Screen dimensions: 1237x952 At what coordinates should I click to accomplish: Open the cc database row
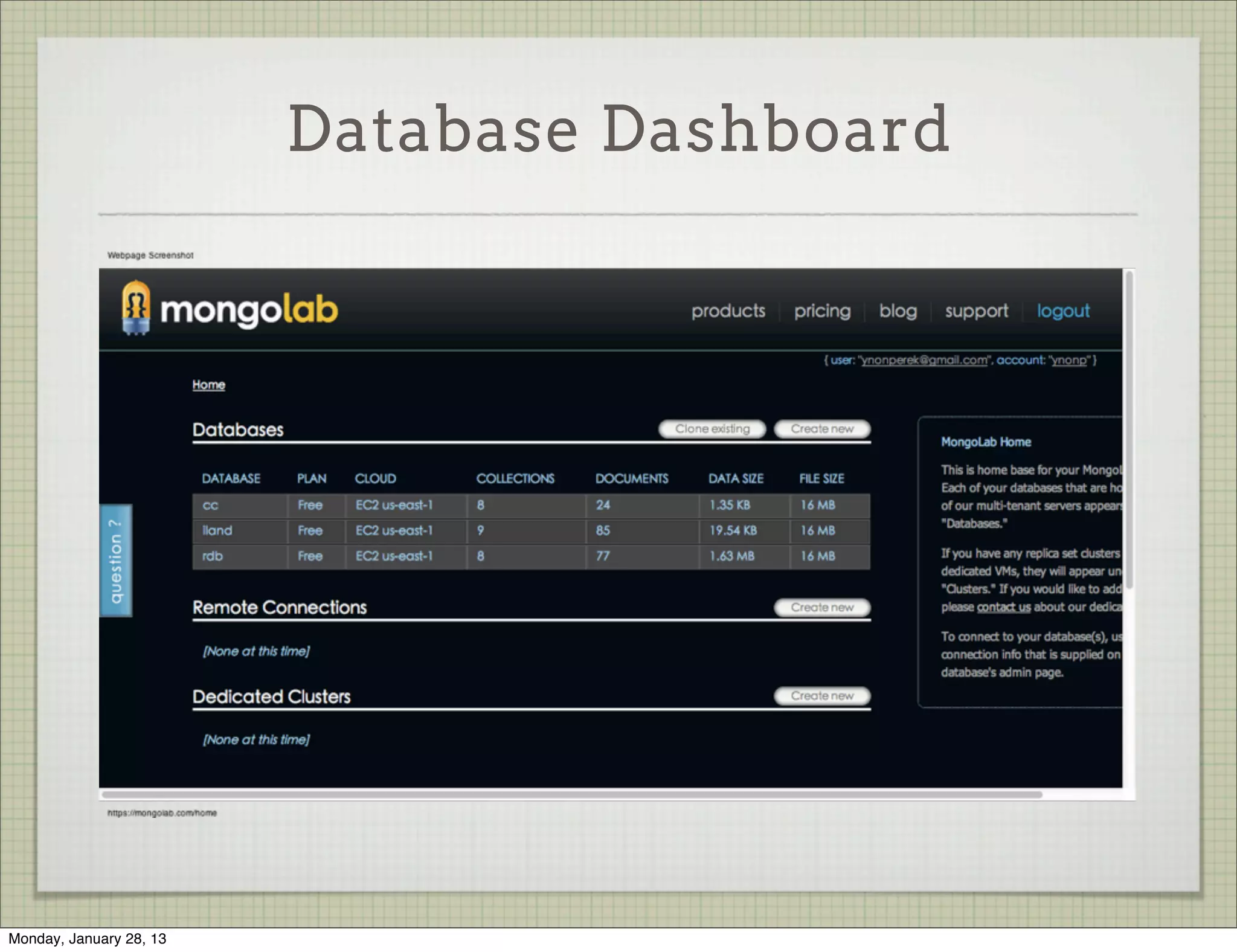[210, 506]
